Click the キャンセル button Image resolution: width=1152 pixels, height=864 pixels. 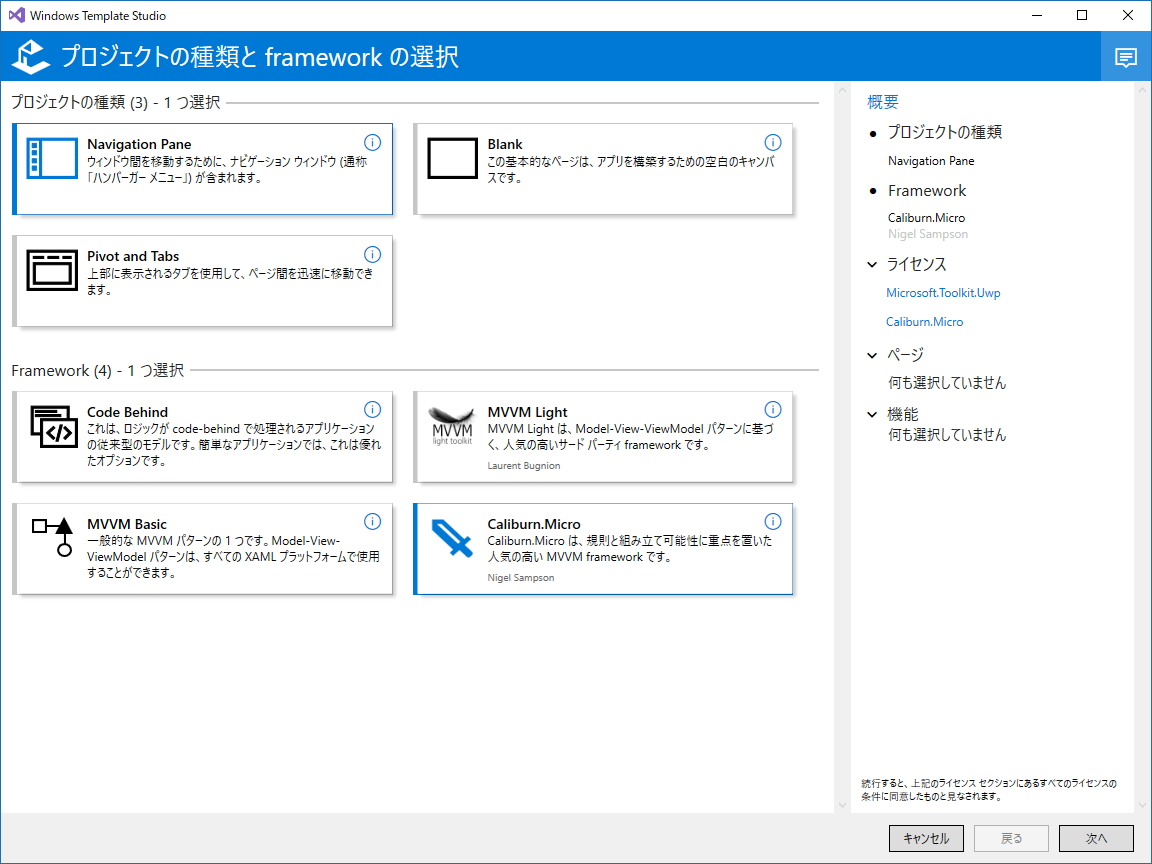tap(926, 838)
